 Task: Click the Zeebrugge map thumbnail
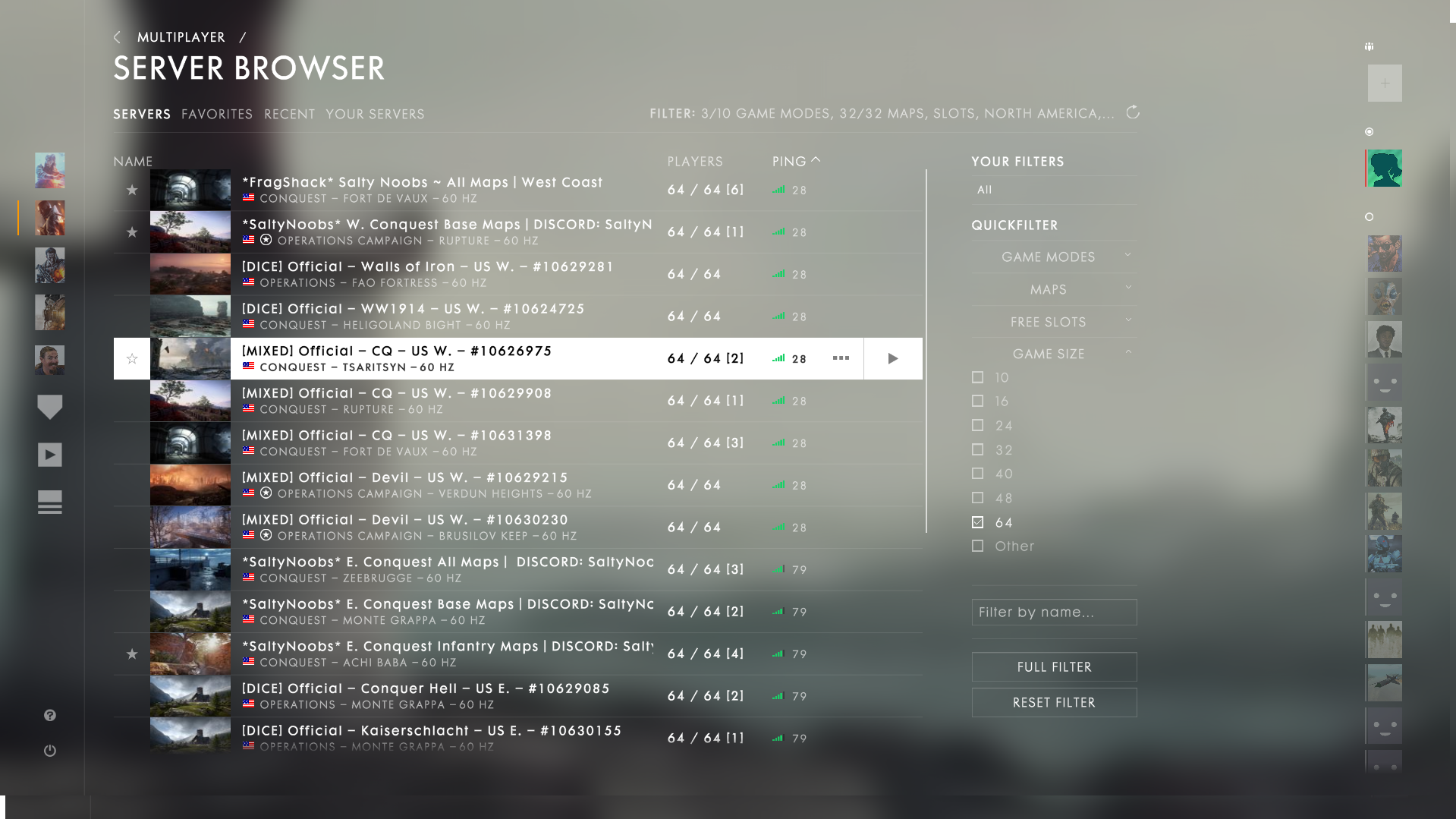pyautogui.click(x=190, y=569)
